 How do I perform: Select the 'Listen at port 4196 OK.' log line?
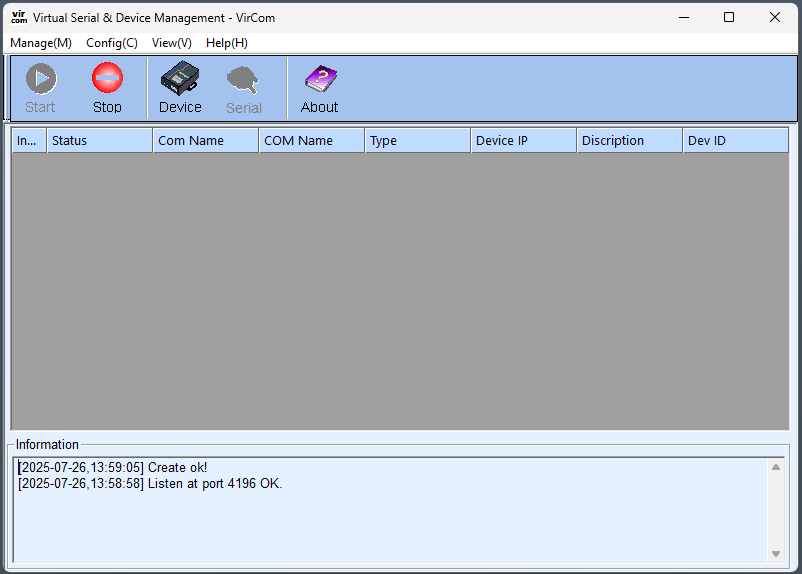pyautogui.click(x=150, y=483)
